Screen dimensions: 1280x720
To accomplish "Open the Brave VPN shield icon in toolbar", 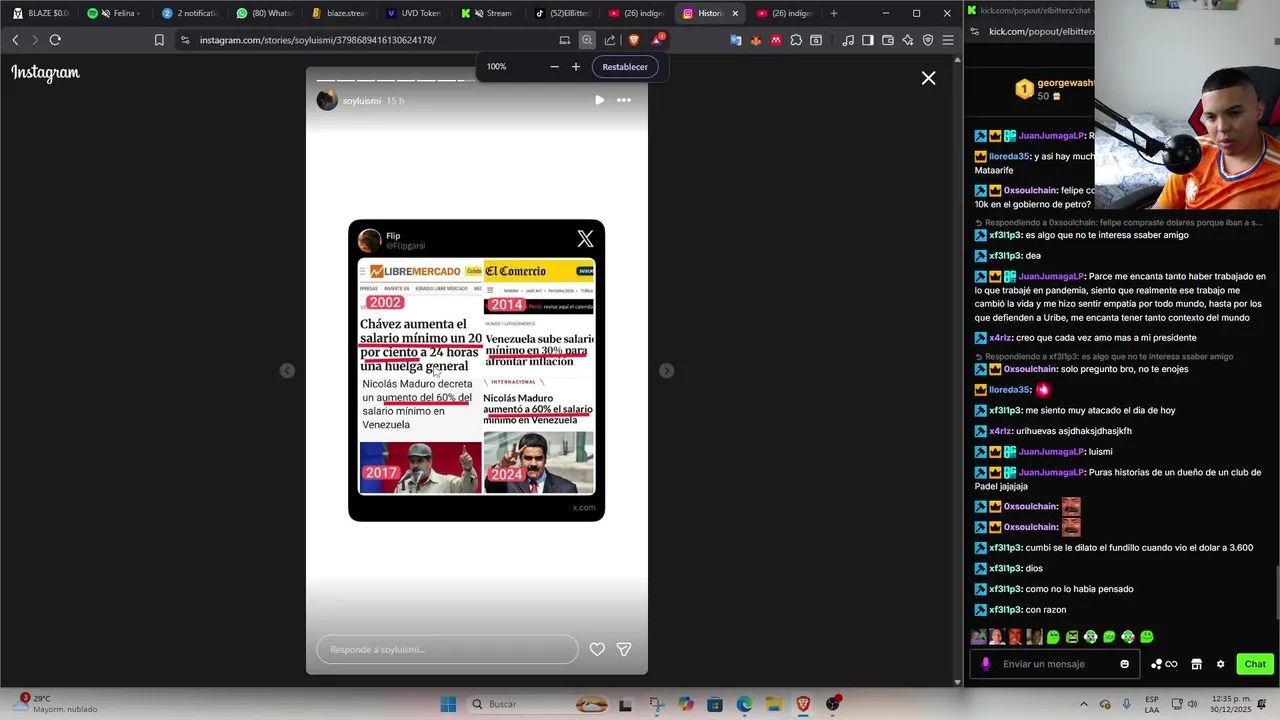I will point(928,40).
